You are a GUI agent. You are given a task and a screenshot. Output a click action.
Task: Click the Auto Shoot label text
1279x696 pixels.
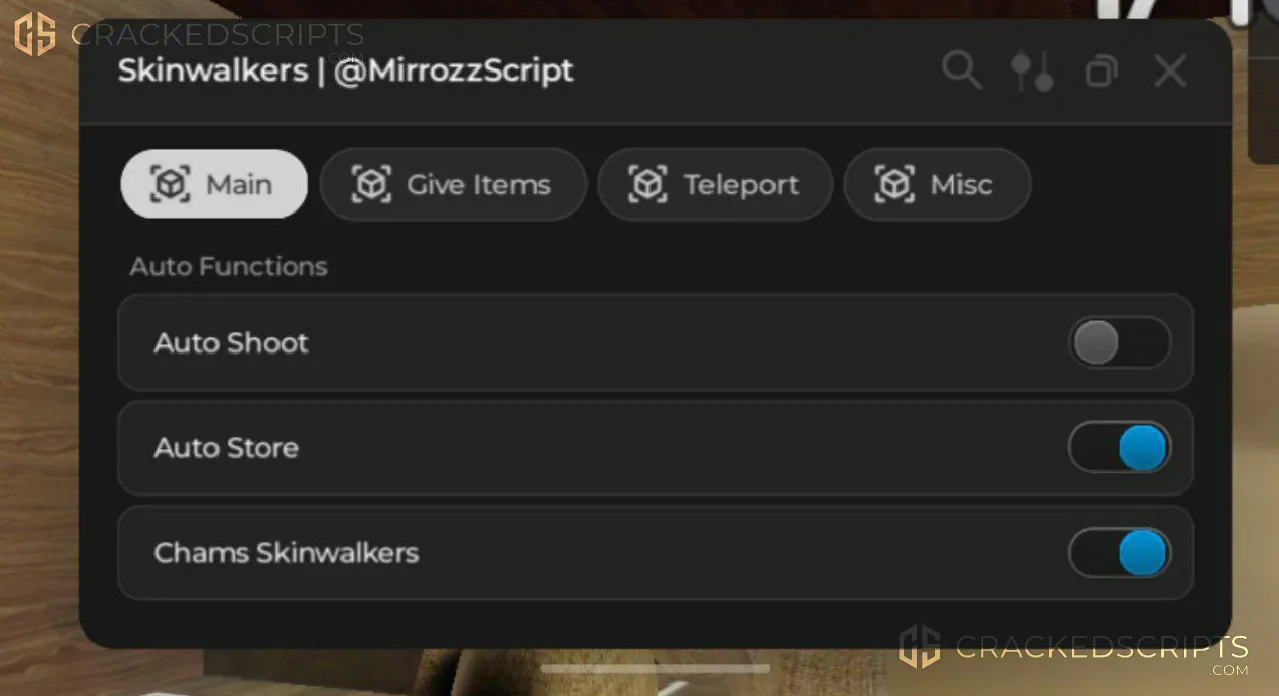point(231,343)
